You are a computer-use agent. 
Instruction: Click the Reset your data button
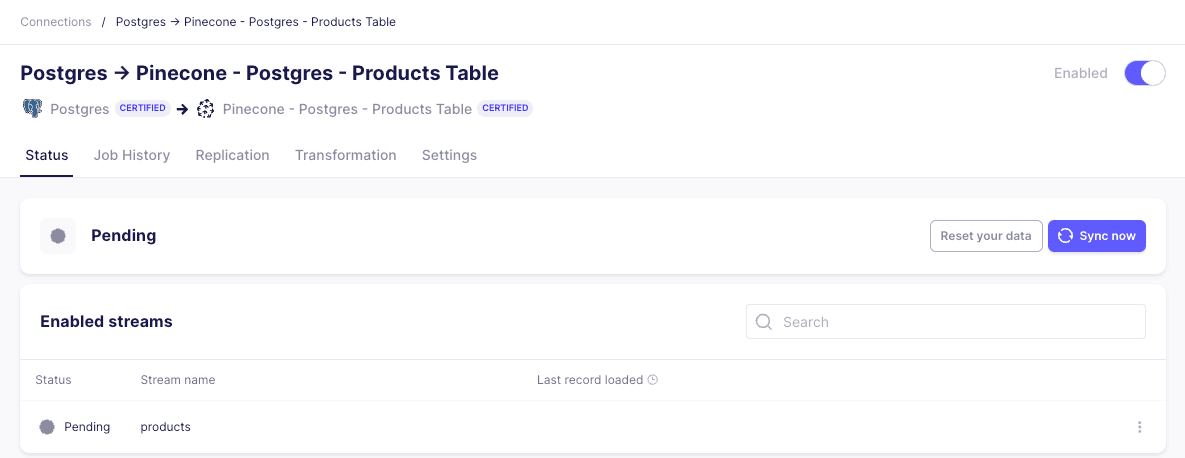pyautogui.click(x=986, y=236)
